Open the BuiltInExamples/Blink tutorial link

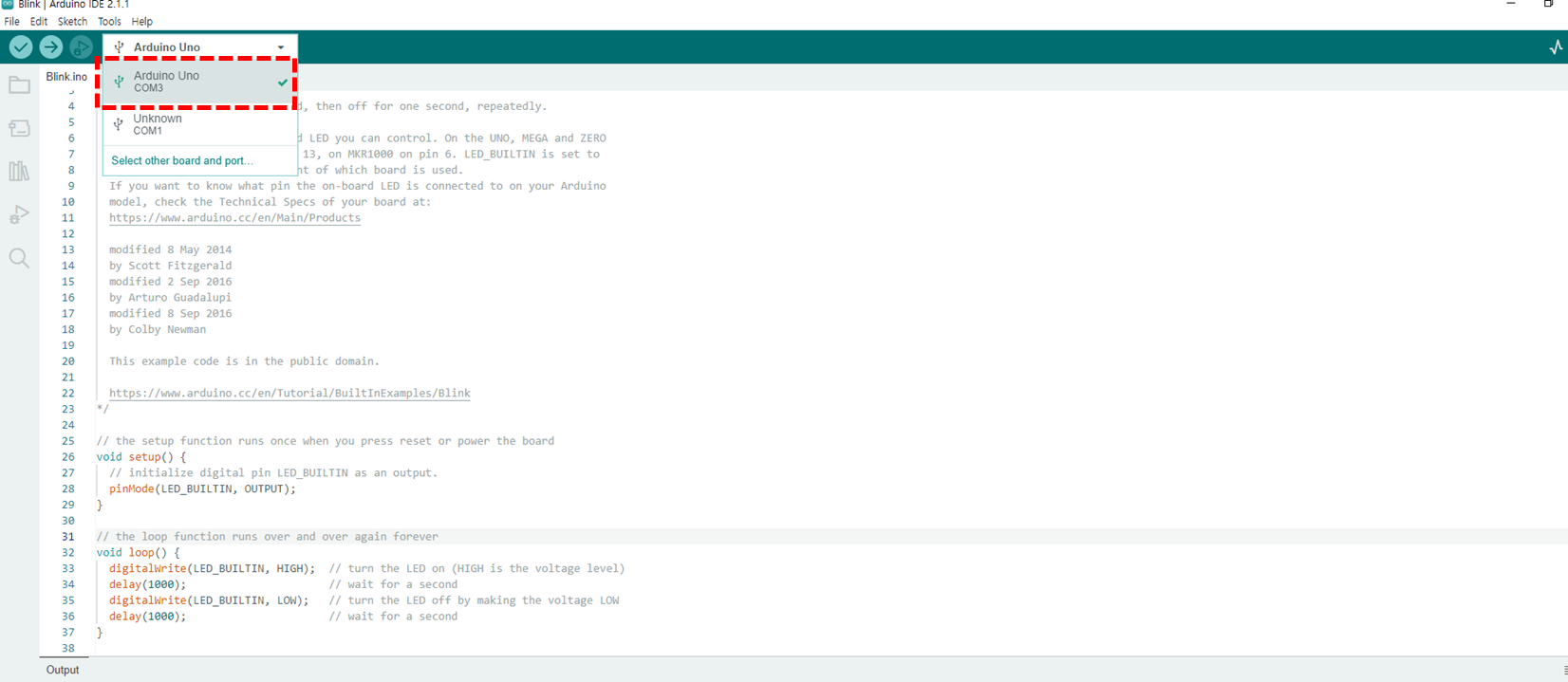pos(289,393)
